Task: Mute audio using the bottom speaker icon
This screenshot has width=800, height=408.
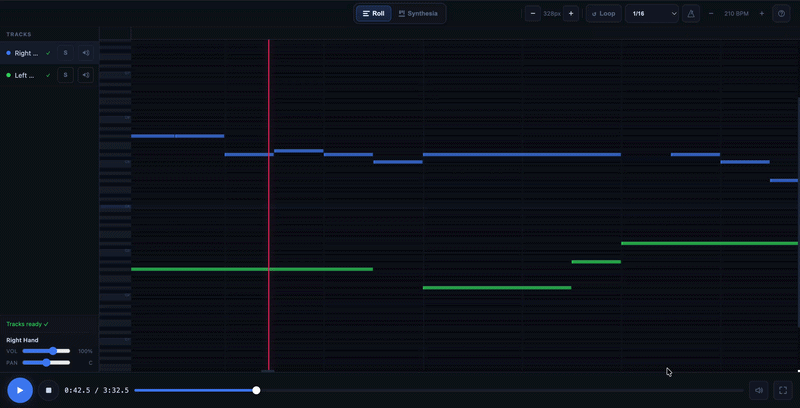Action: tap(759, 390)
